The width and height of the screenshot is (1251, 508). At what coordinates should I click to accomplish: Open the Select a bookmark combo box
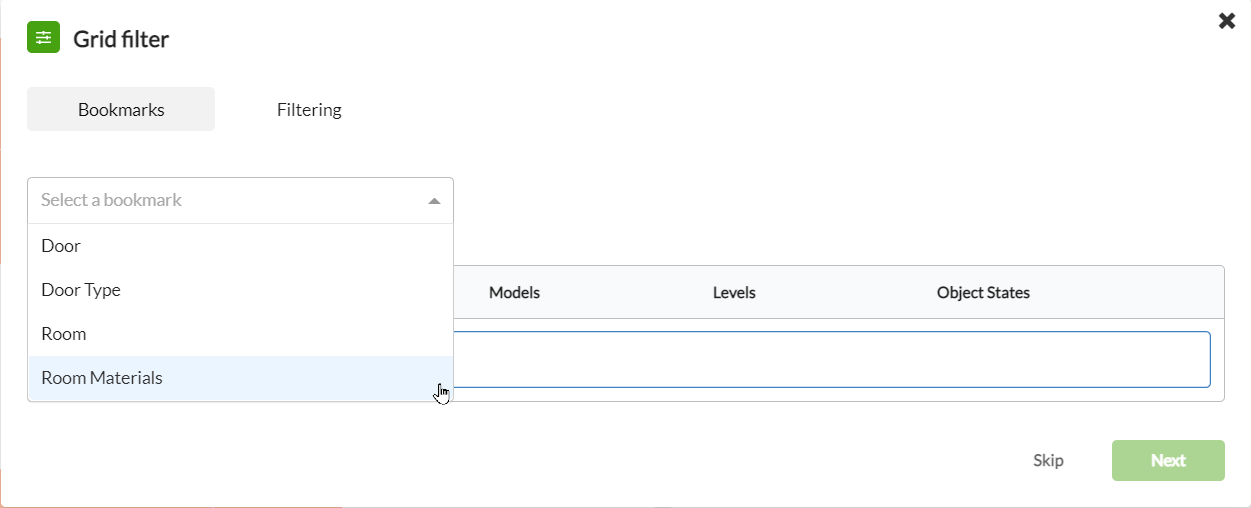click(x=240, y=200)
